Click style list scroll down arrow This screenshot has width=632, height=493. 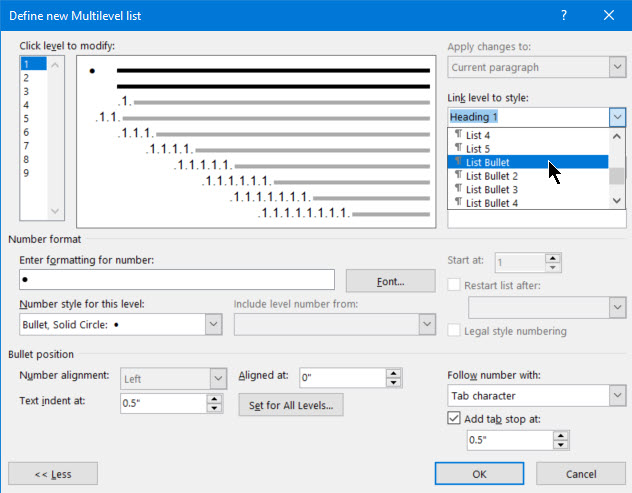[617, 200]
